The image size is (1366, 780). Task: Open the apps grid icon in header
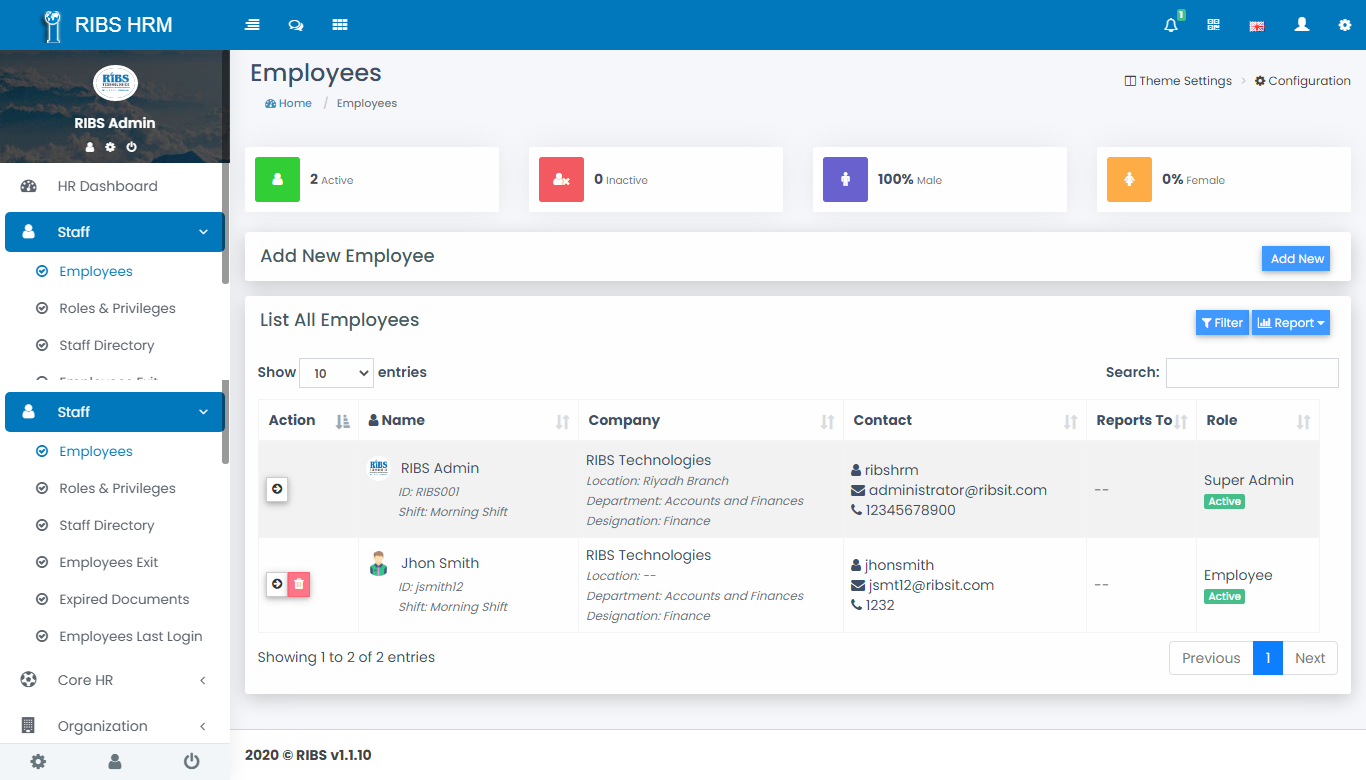[x=340, y=25]
